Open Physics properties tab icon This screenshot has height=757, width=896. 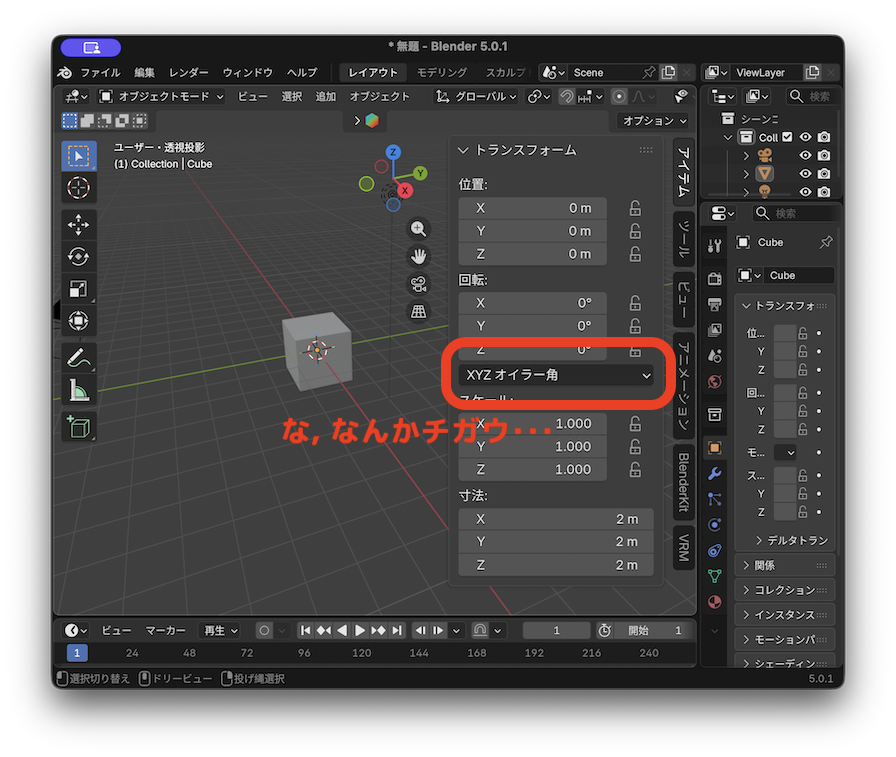pos(714,525)
